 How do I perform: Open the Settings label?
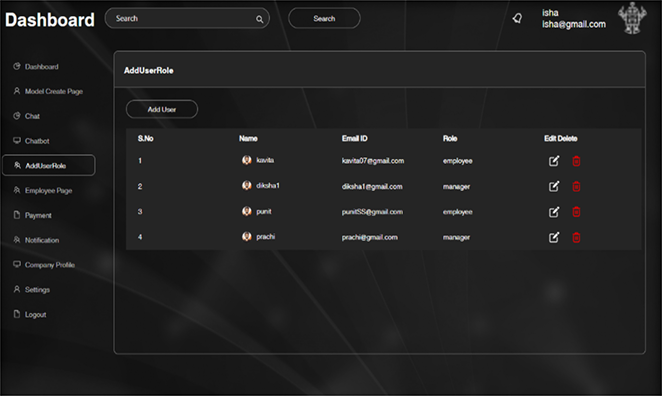click(37, 290)
